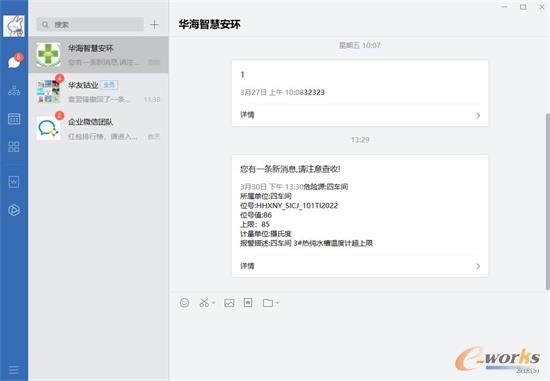
Task: Click the 华友钴业 group avatar
Action: [x=48, y=92]
